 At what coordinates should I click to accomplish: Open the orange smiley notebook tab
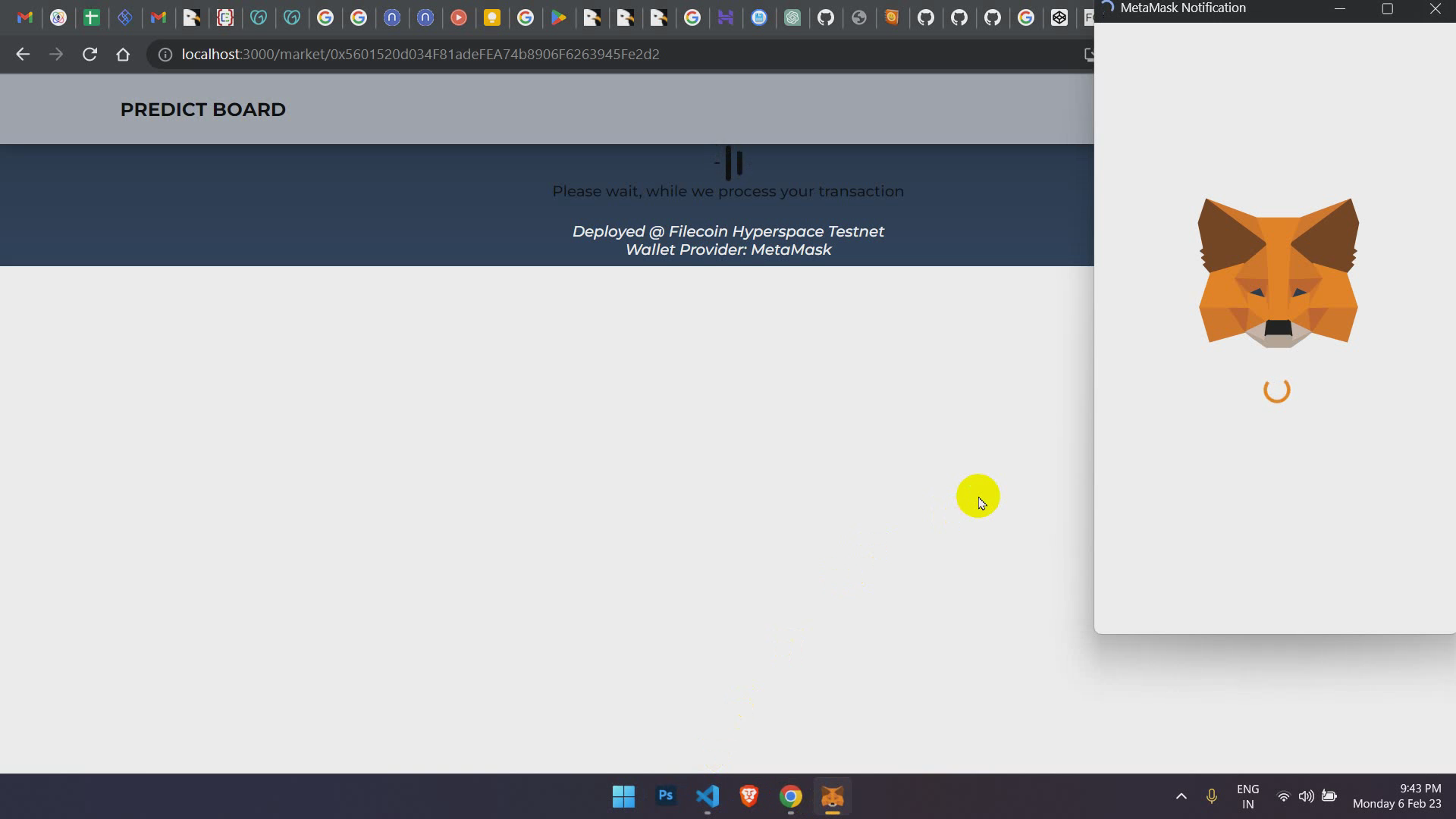tap(893, 17)
